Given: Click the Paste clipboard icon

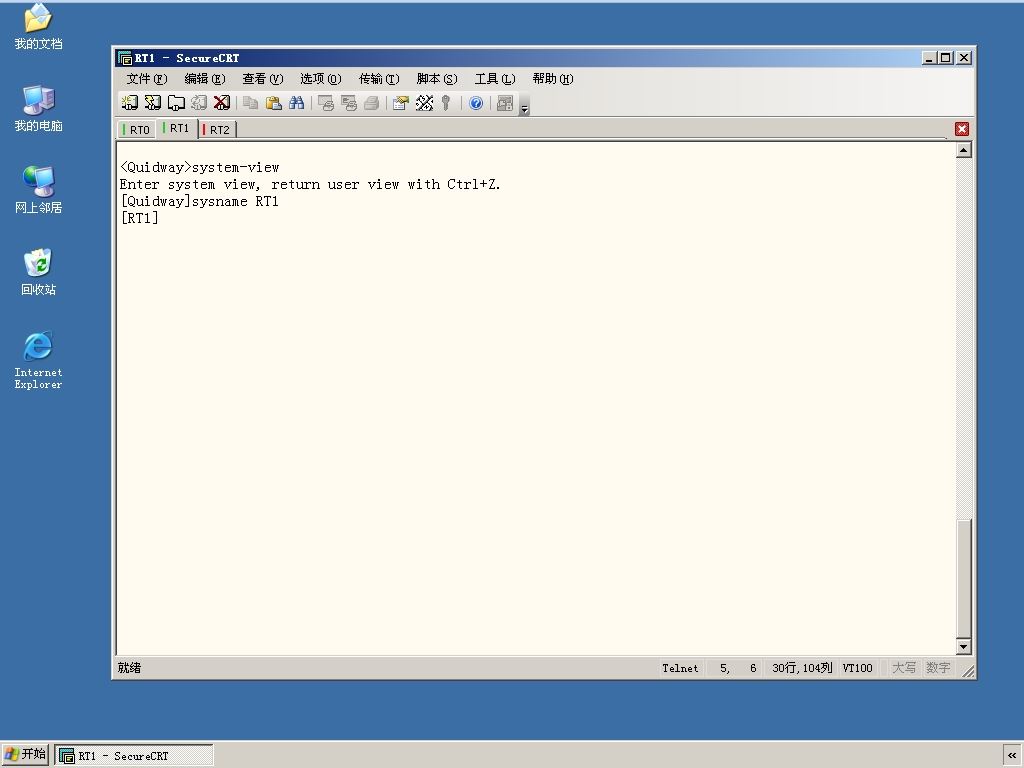Looking at the screenshot, I should point(274,103).
